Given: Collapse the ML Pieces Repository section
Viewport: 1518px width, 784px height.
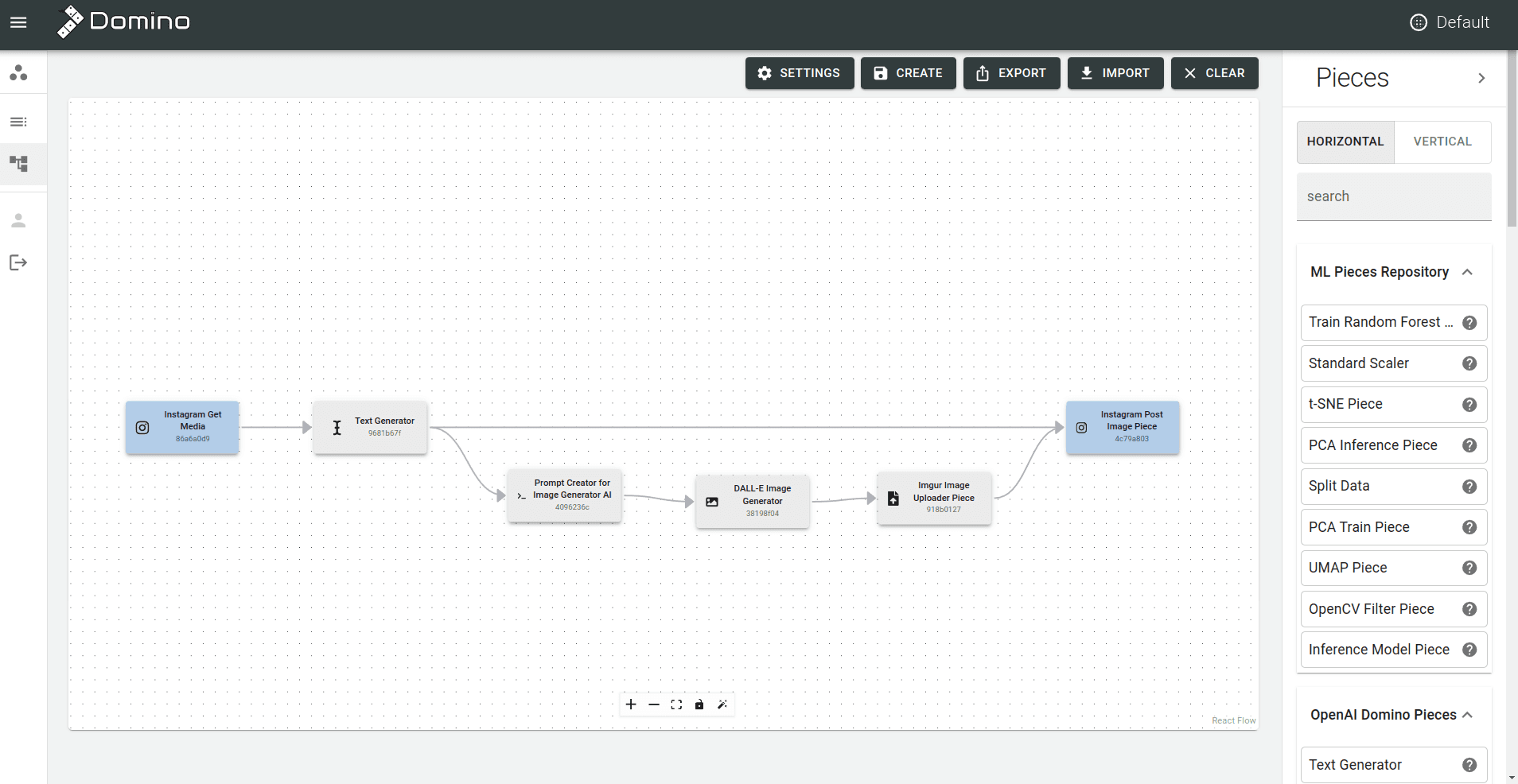Looking at the screenshot, I should click(1467, 272).
